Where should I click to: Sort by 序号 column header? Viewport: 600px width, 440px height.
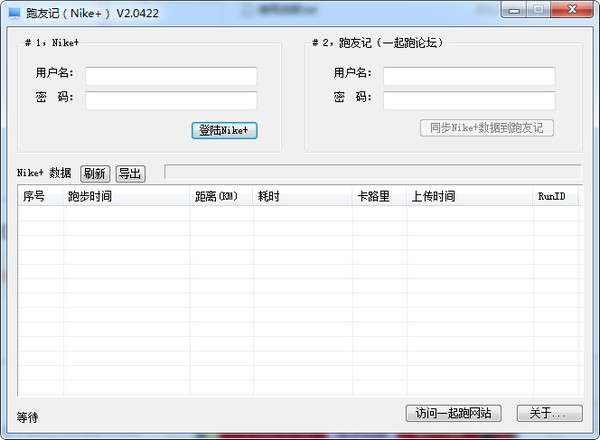tap(40, 197)
